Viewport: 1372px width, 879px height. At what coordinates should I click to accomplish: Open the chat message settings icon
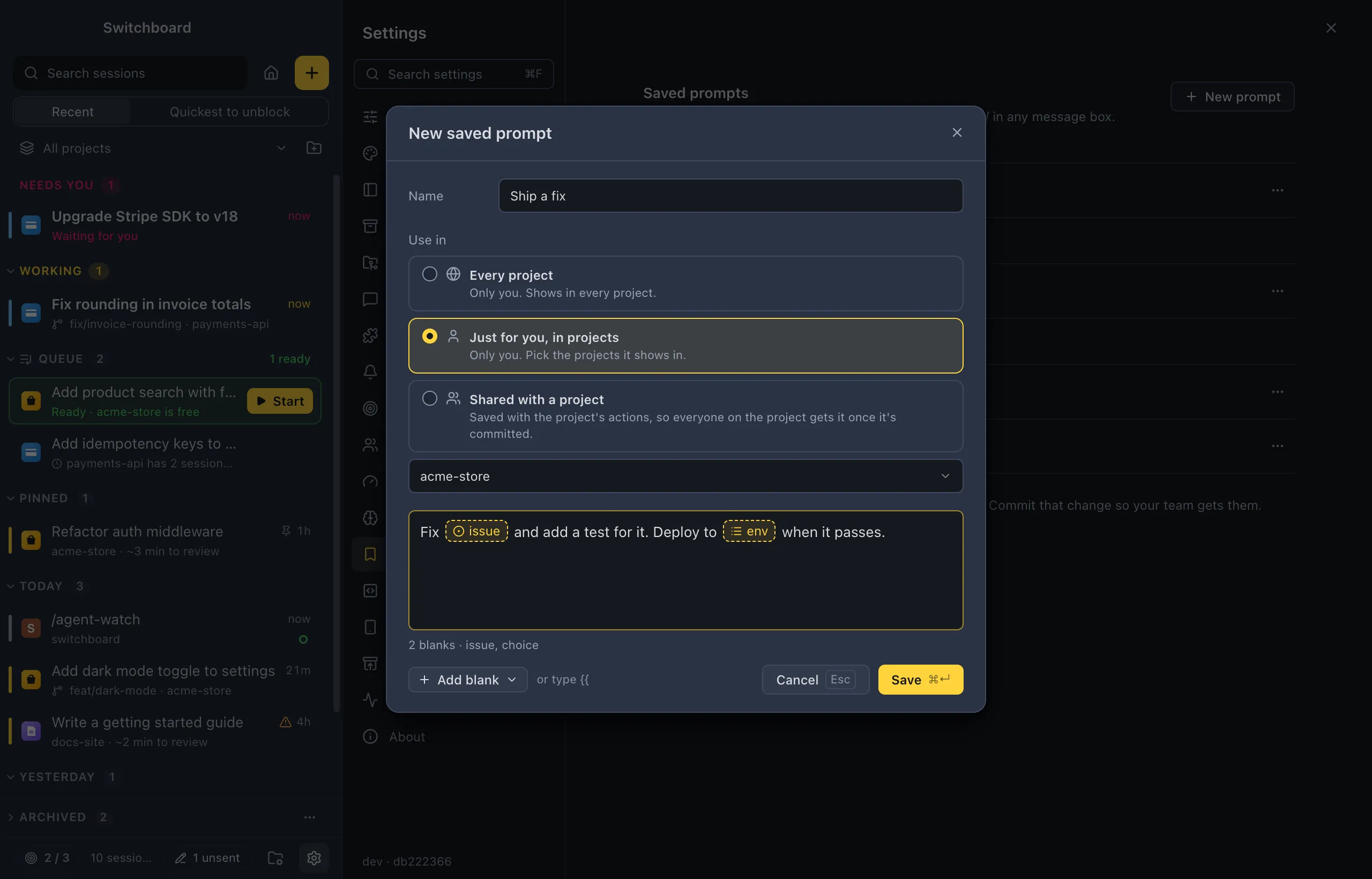coord(370,299)
